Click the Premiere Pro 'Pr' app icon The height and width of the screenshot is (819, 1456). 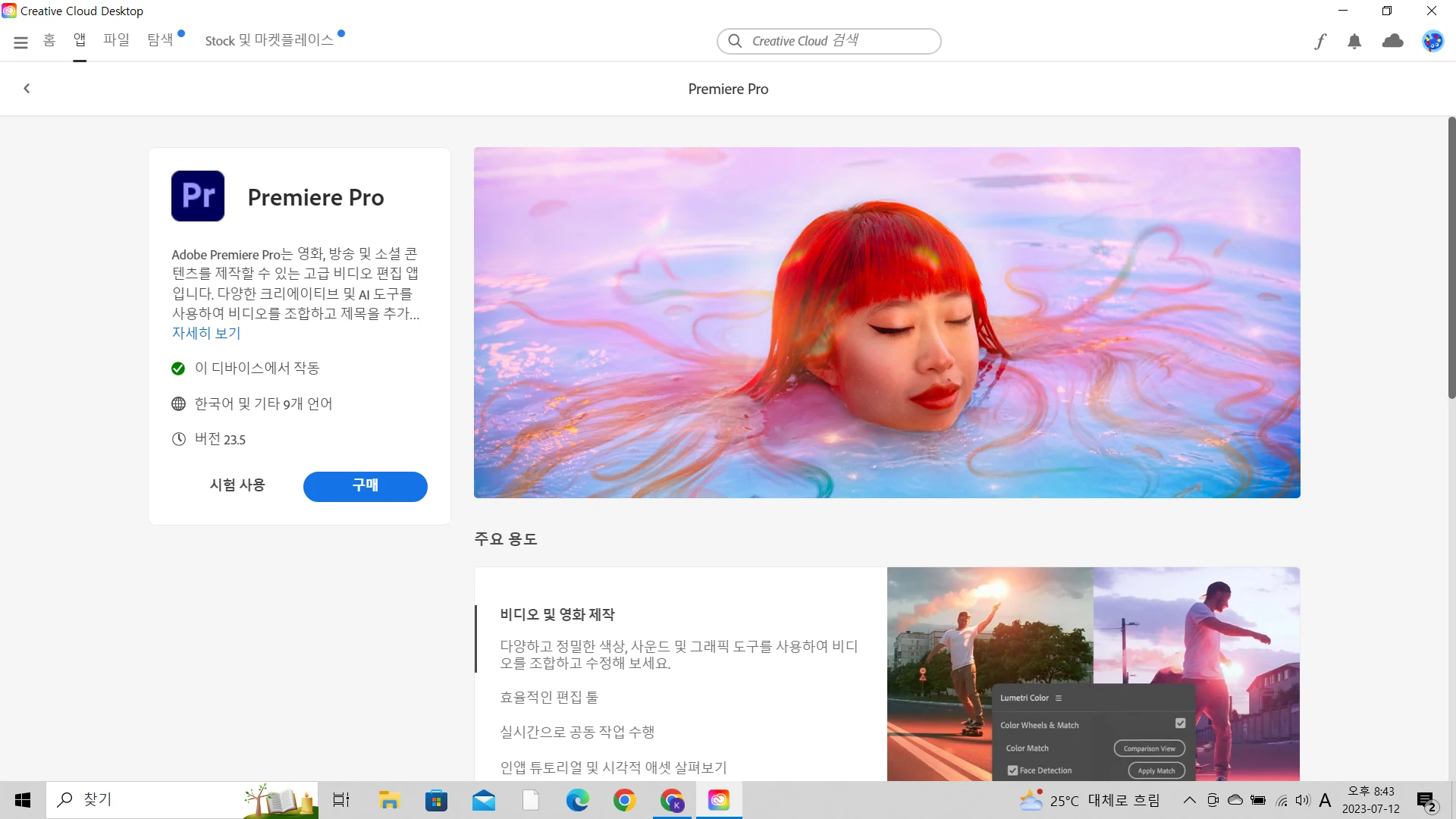198,196
